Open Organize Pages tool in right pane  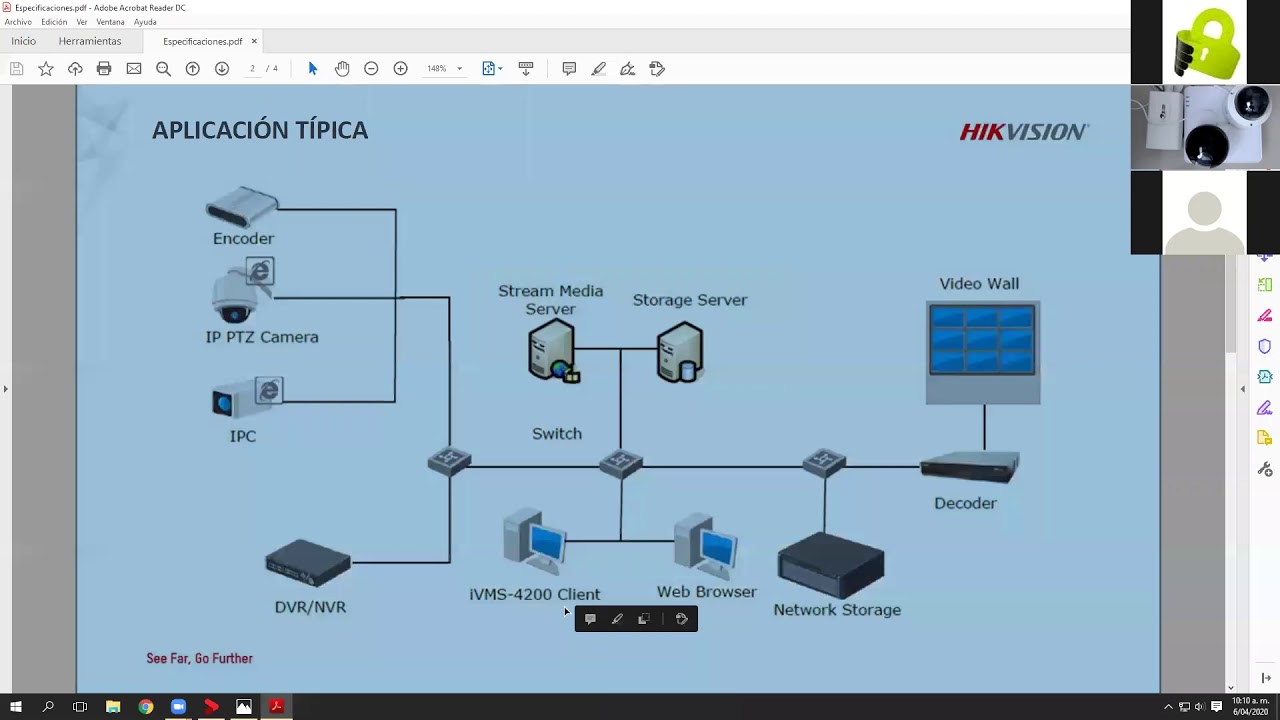point(1265,285)
